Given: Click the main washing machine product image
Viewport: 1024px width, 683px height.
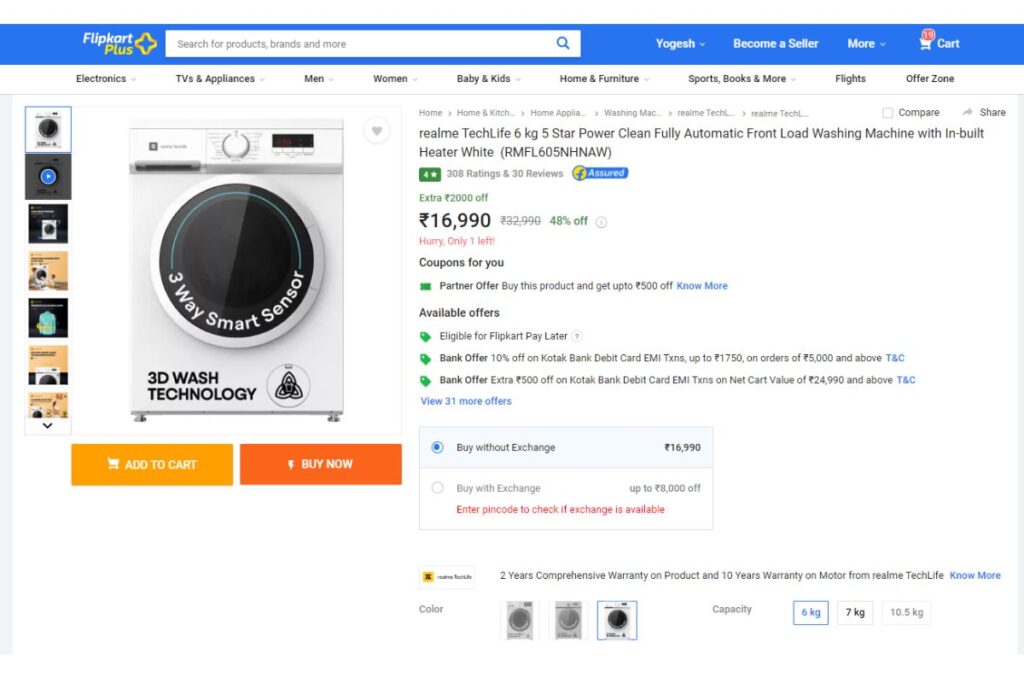Looking at the screenshot, I should 236,270.
